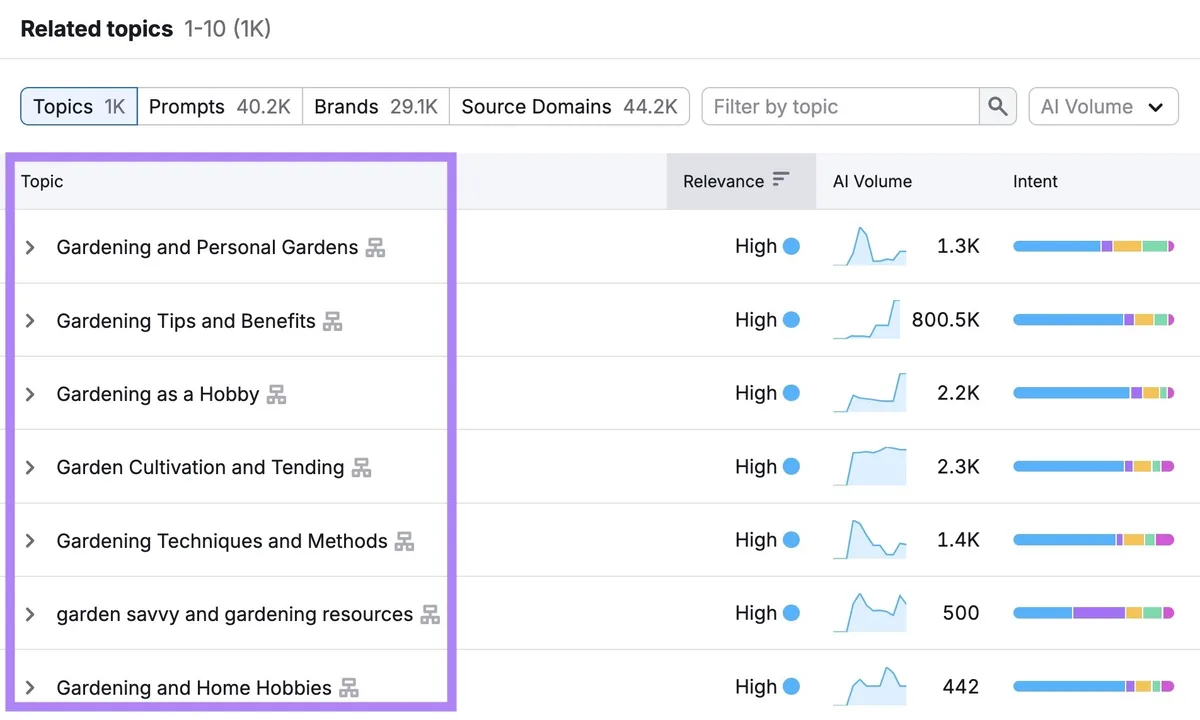Screen dimensions: 1200x720
Task: Click the 2.2K AI Volume value
Action: click(958, 393)
